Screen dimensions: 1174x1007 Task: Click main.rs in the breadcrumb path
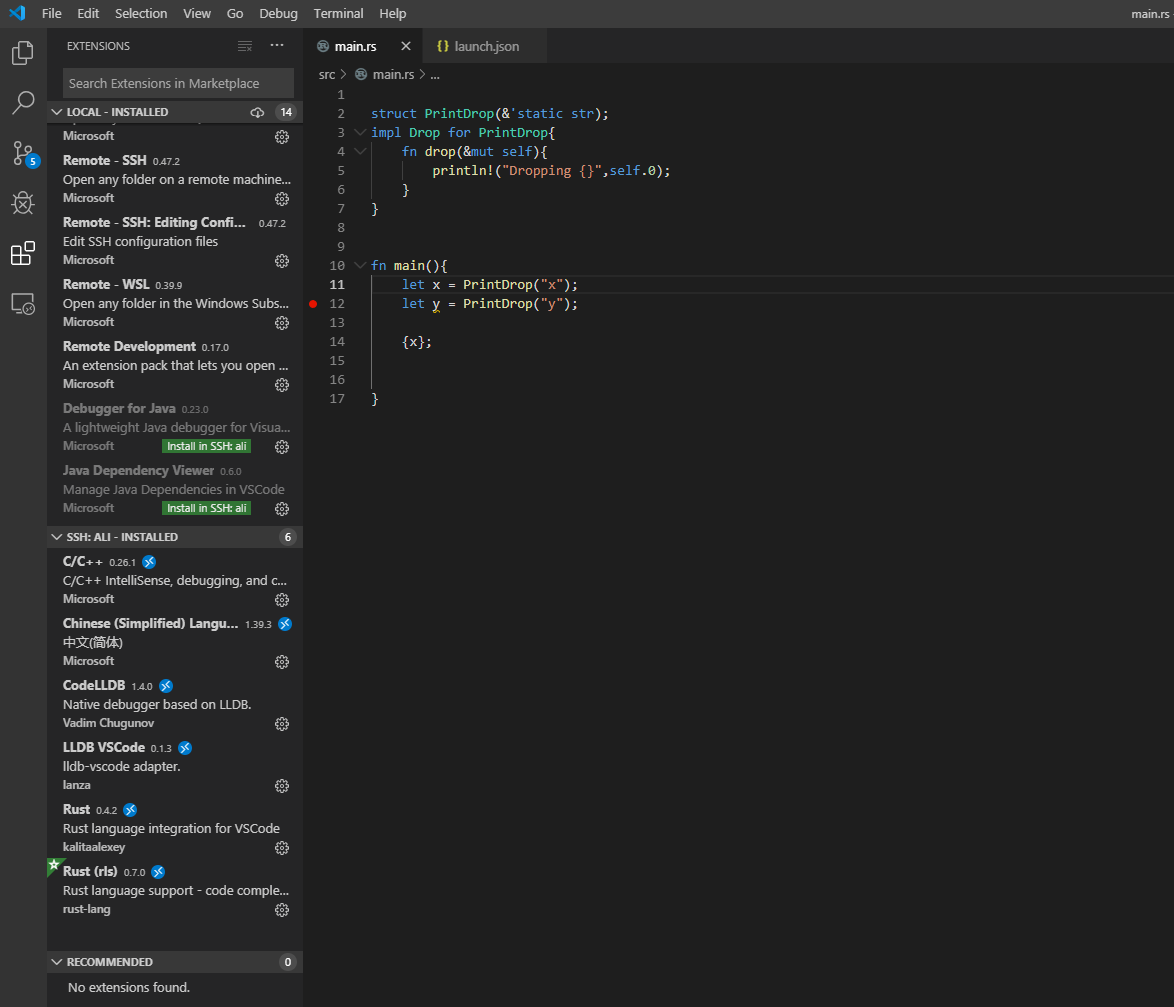[x=393, y=75]
